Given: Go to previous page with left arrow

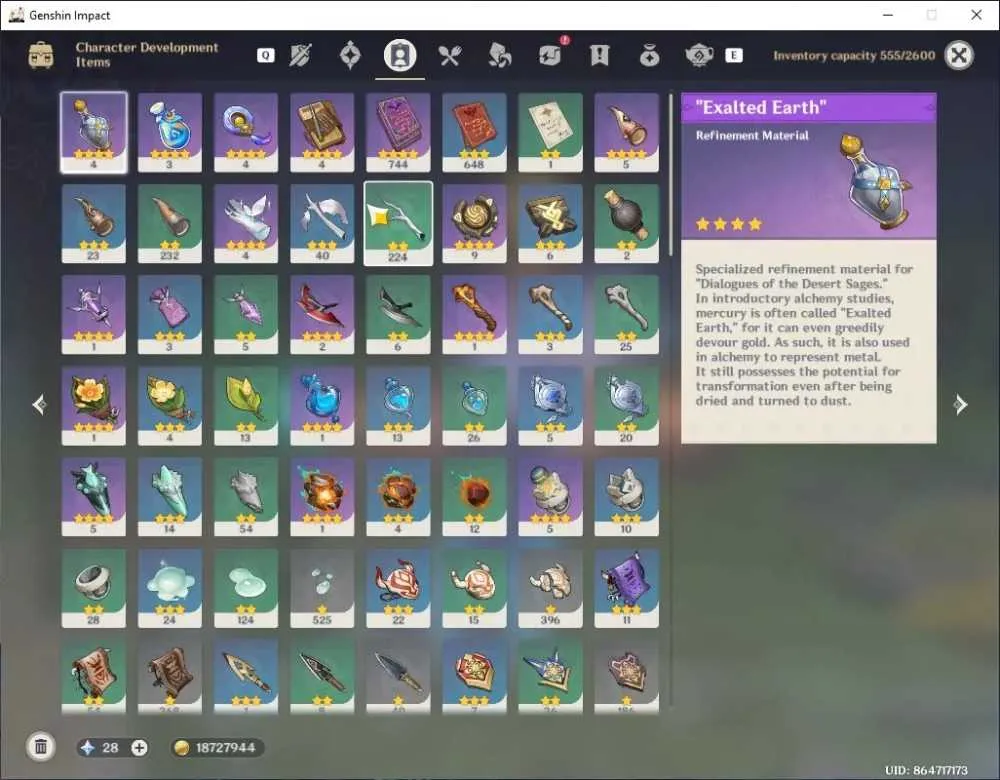Looking at the screenshot, I should (40, 404).
